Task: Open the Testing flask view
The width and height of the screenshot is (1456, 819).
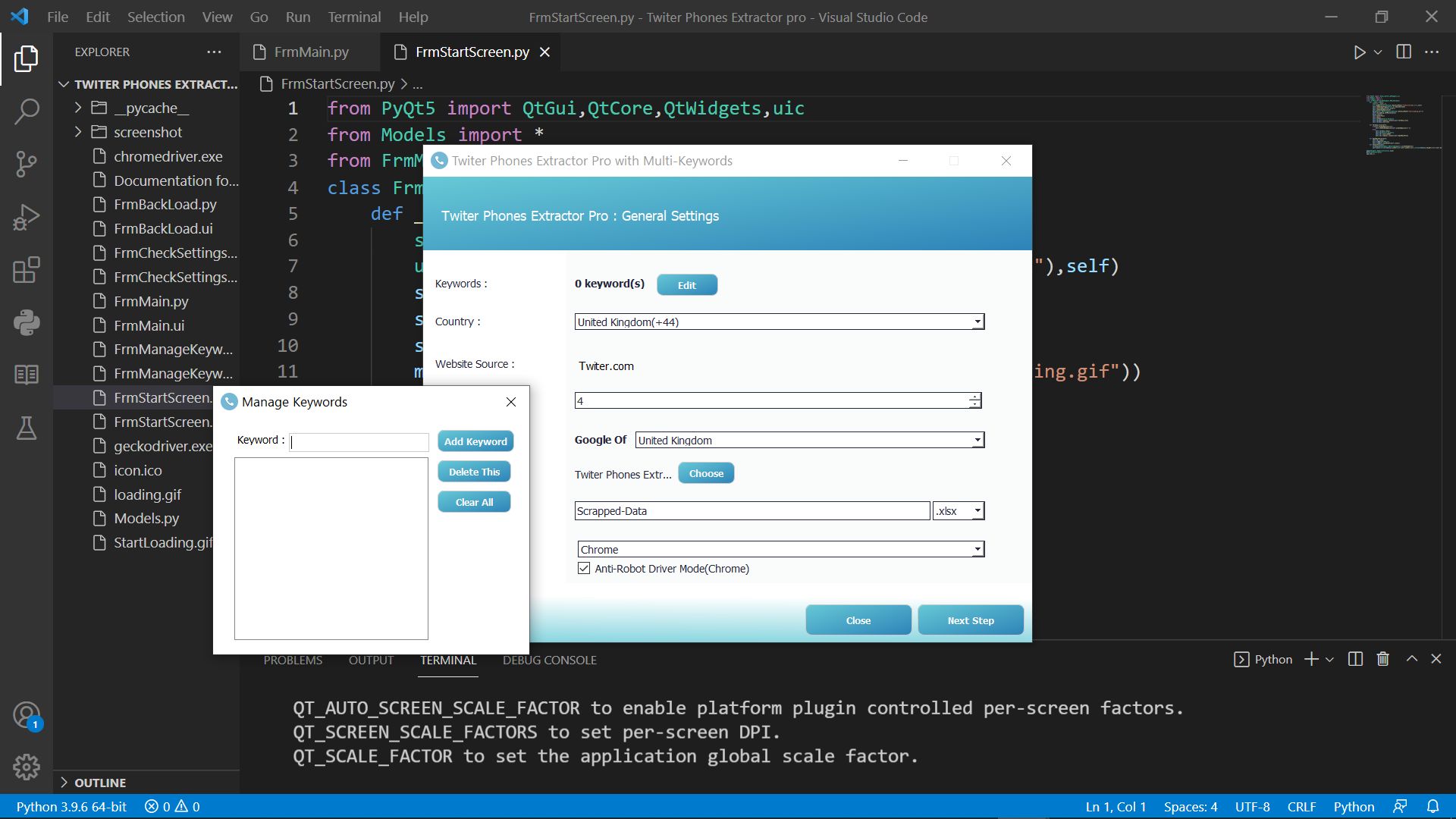Action: [x=27, y=428]
